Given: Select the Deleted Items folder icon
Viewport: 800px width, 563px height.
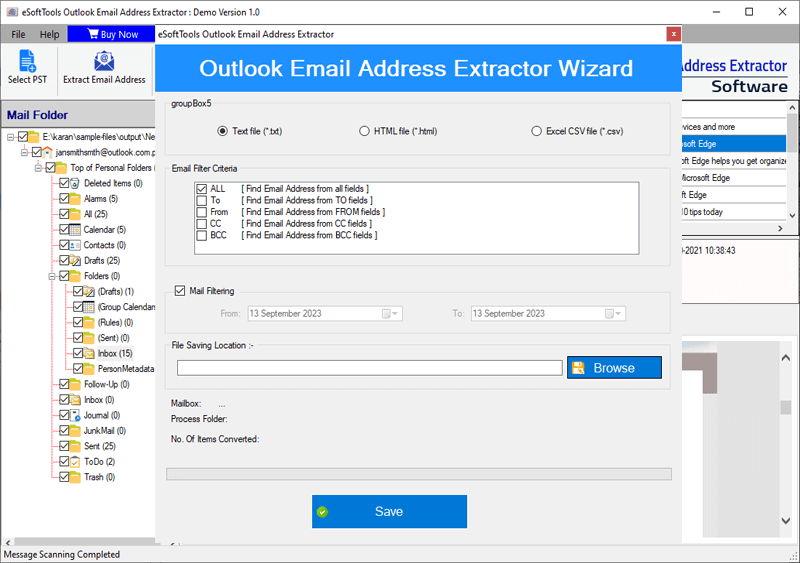Looking at the screenshot, I should (x=75, y=183).
